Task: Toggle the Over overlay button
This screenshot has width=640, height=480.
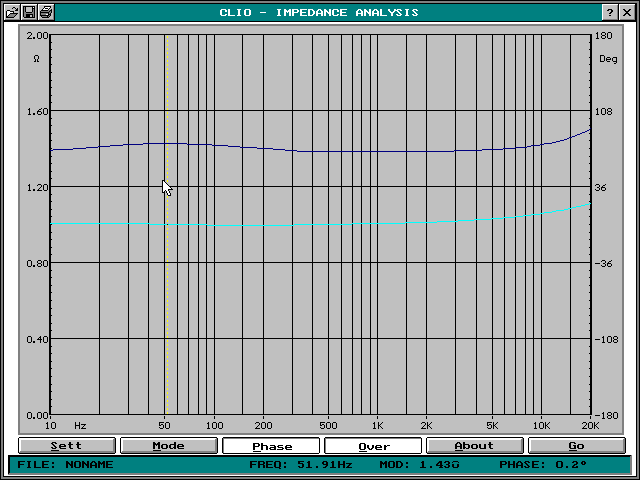Action: [373, 446]
